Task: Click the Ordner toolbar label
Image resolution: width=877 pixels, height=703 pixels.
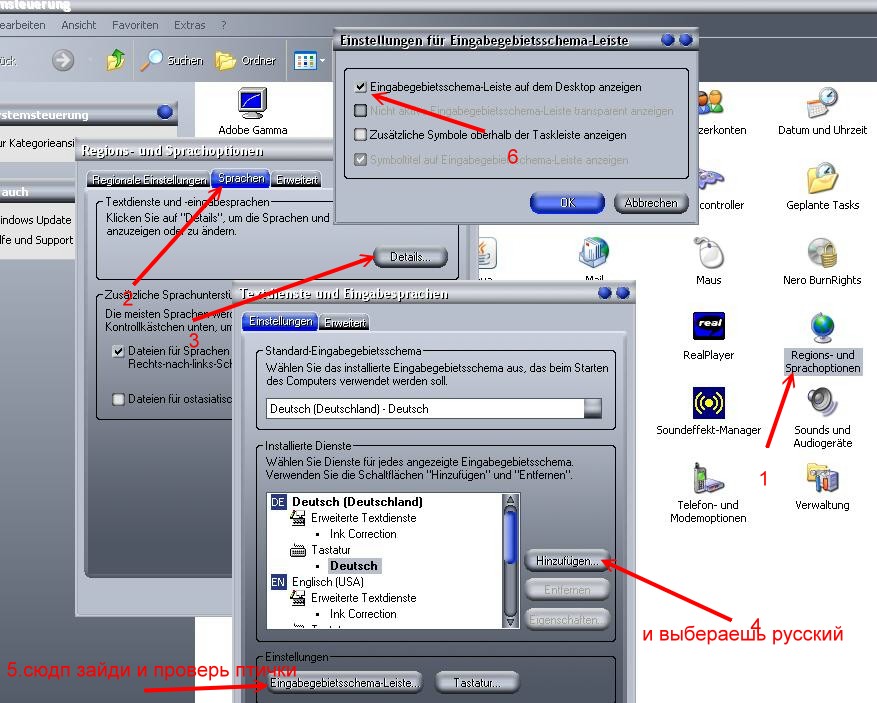Action: point(258,60)
